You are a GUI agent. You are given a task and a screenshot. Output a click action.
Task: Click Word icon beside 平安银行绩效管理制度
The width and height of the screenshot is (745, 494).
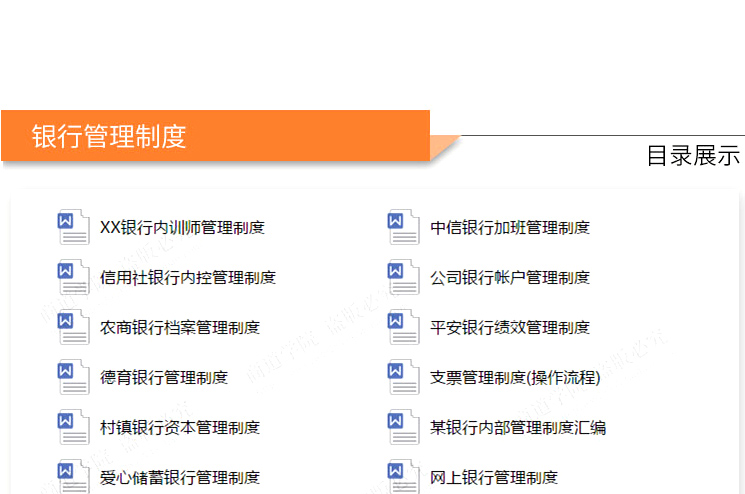(x=403, y=327)
